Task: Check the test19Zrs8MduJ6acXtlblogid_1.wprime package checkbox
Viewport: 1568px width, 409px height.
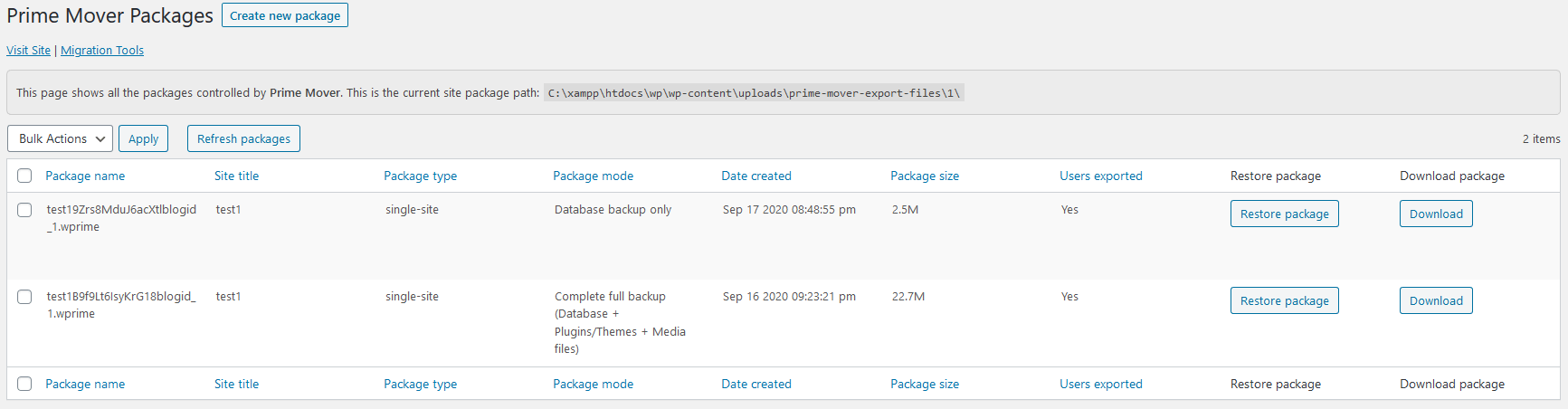Action: tap(24, 210)
